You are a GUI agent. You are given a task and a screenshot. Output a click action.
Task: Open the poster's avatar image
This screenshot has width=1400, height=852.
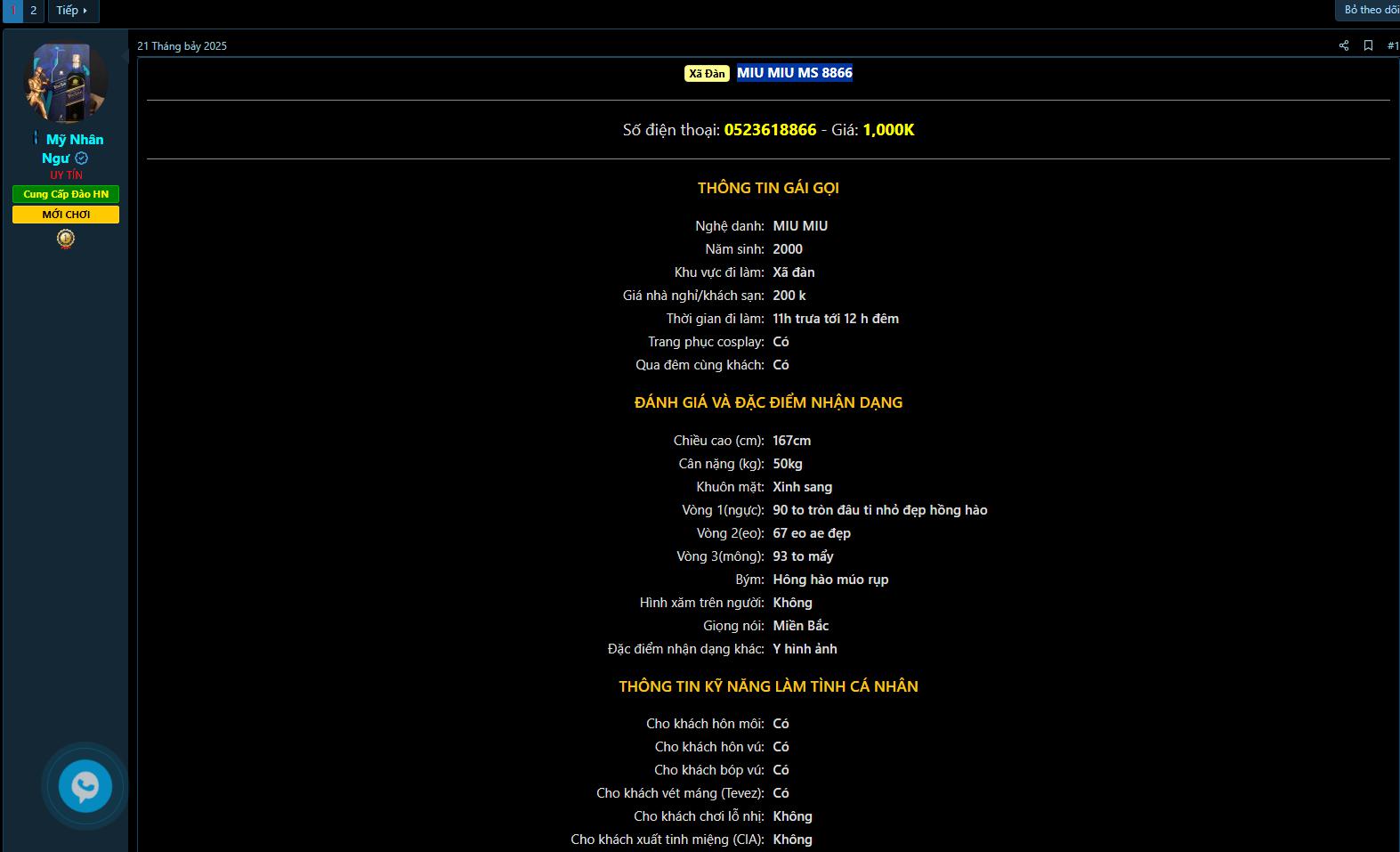coord(66,83)
